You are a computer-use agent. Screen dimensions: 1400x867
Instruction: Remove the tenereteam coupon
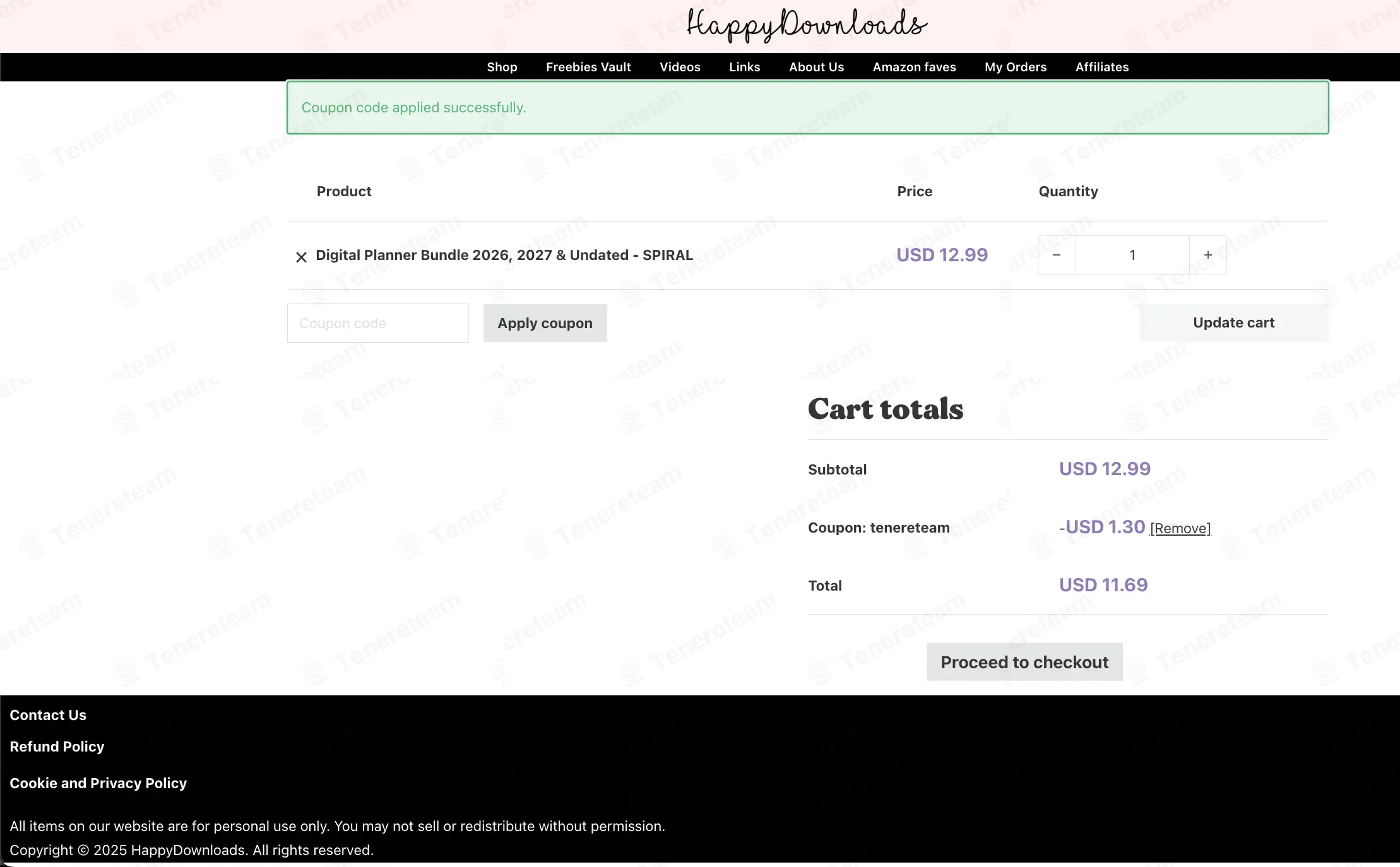click(x=1180, y=528)
